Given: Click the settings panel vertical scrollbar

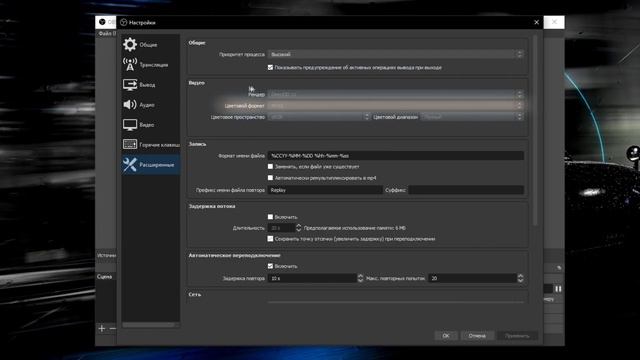Looking at the screenshot, I should coord(535,130).
